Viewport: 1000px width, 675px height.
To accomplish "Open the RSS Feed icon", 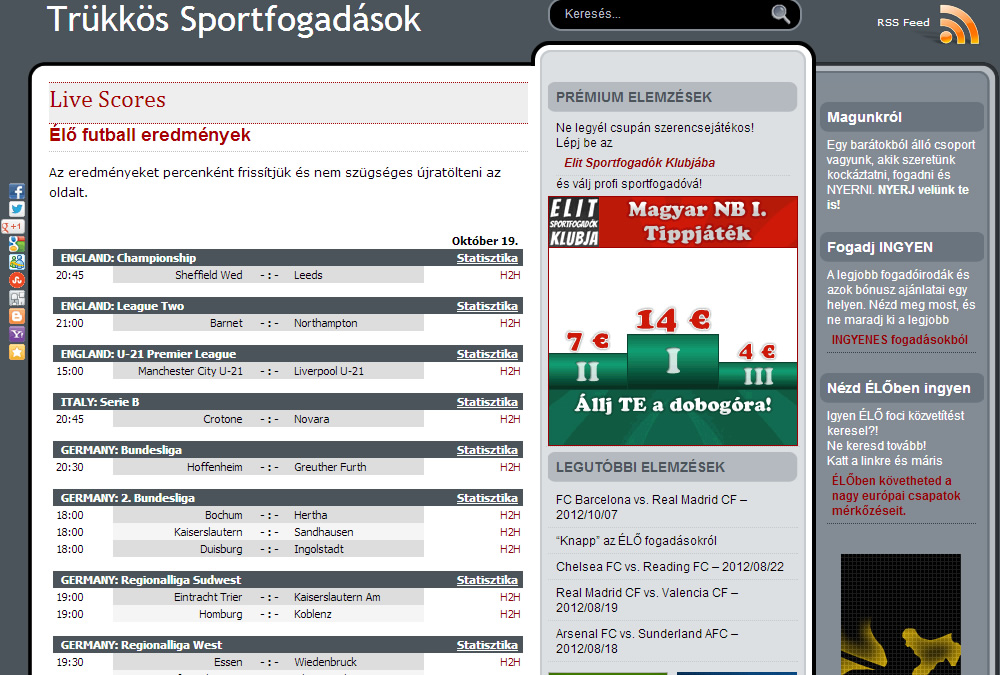I will pyautogui.click(x=958, y=24).
